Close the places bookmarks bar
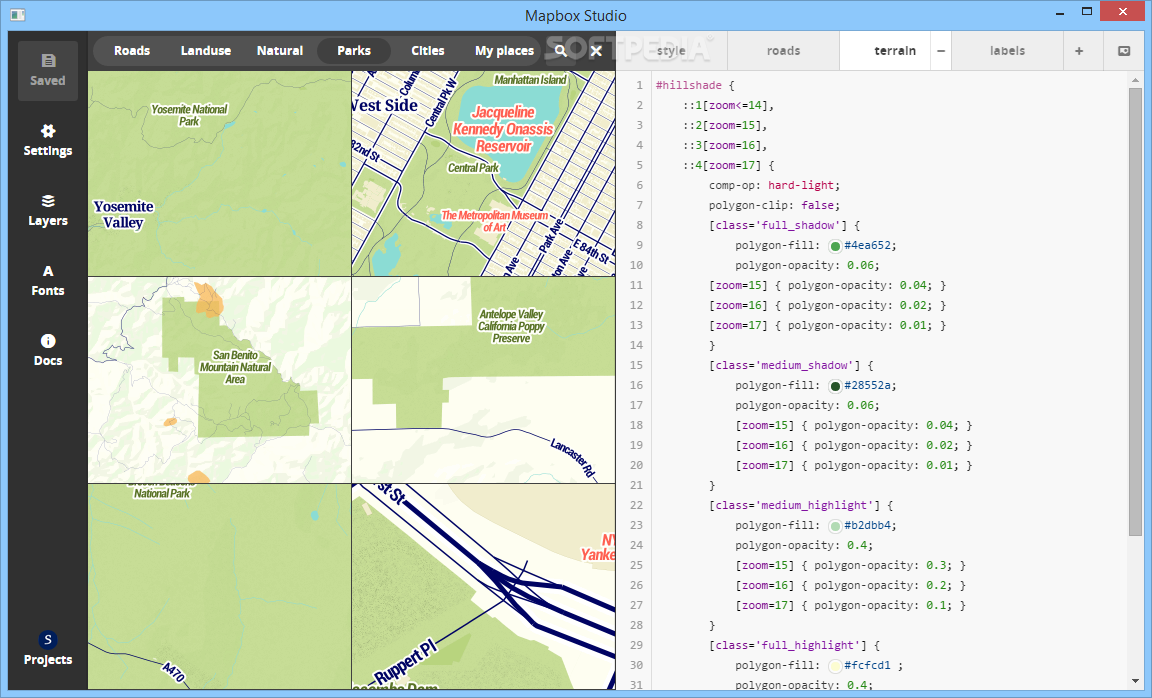Image resolution: width=1152 pixels, height=698 pixels. click(x=596, y=51)
